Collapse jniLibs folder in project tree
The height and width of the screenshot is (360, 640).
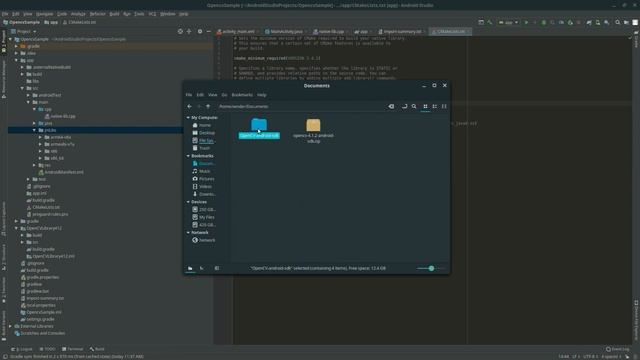coord(34,130)
